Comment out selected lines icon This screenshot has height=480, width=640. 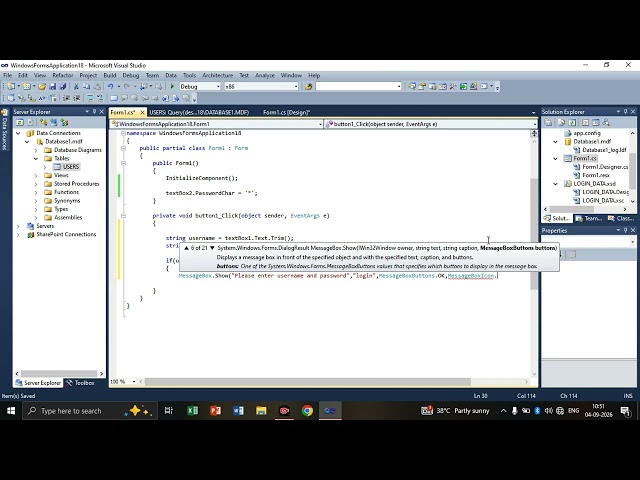click(90, 98)
